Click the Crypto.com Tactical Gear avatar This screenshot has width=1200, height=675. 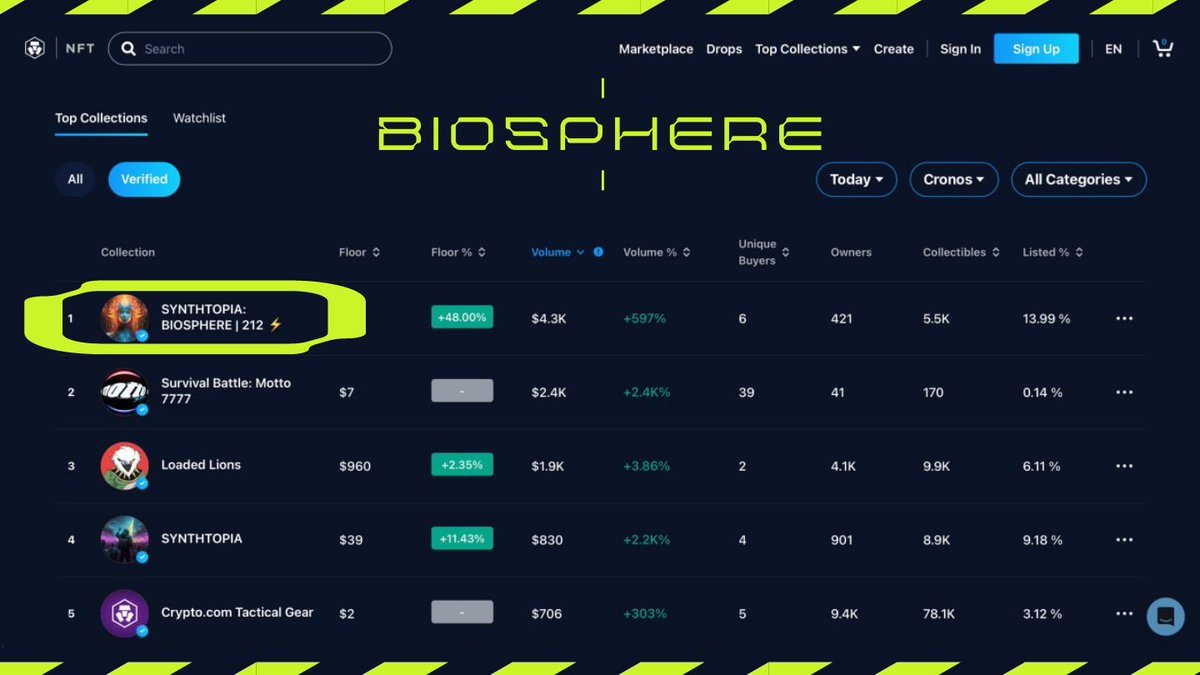tap(125, 613)
